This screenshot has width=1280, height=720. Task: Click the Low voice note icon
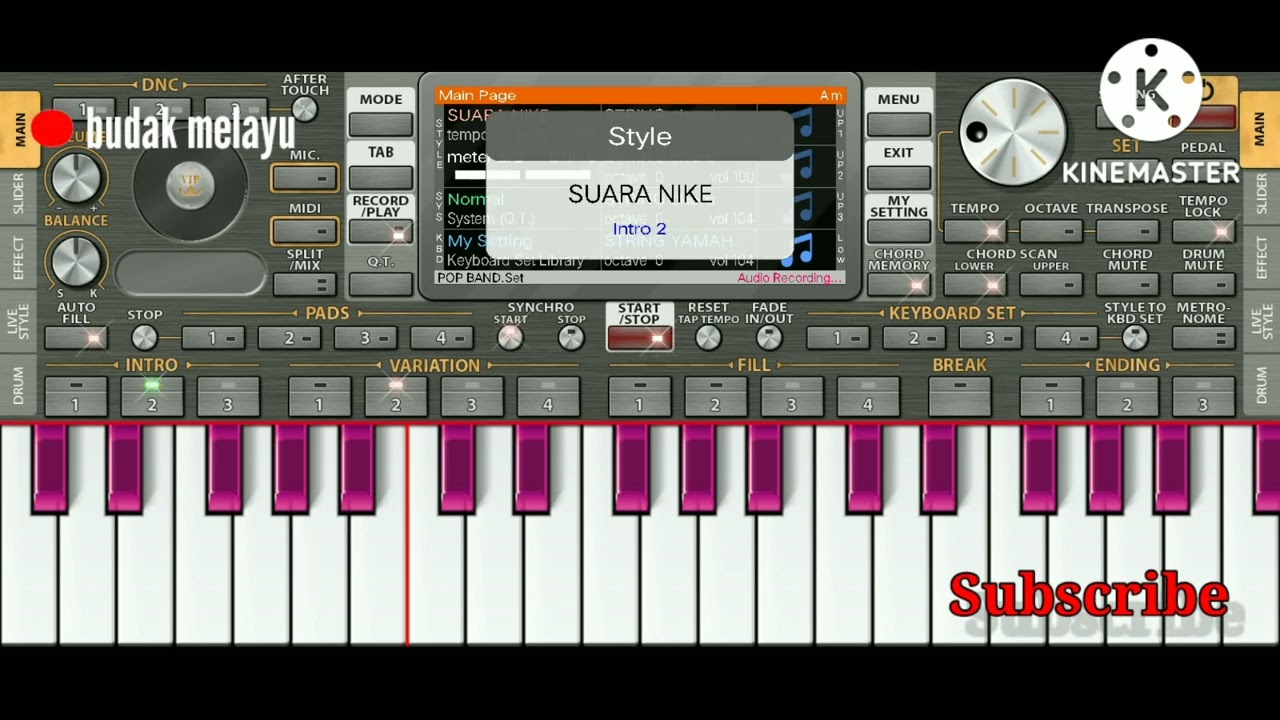(x=797, y=249)
